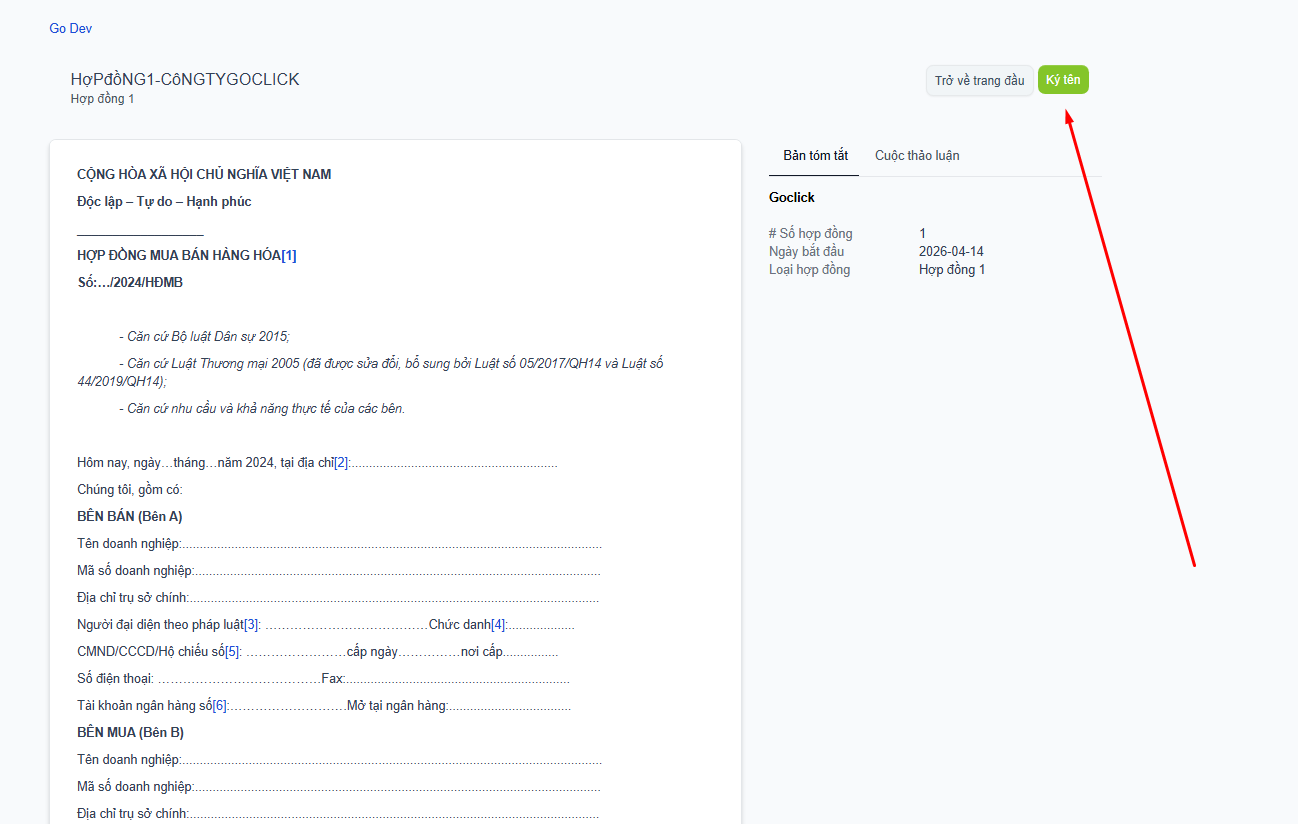The image size is (1298, 824).
Task: Click the BÊN BÁN (Bên A) heading
Action: 129,517
